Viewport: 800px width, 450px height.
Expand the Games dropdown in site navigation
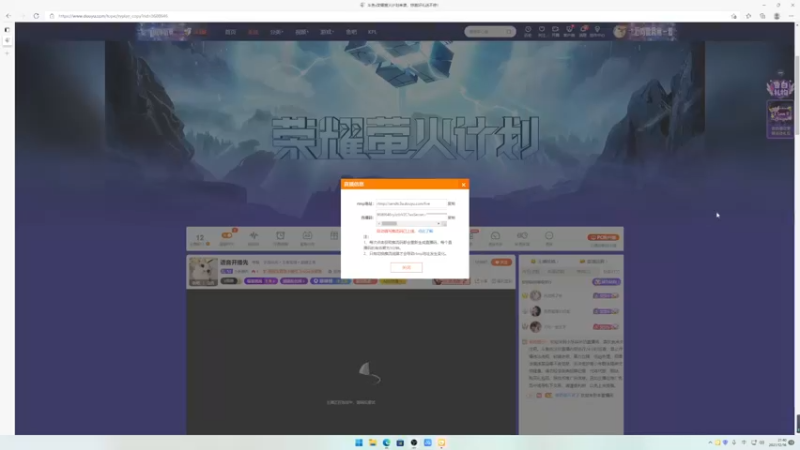[x=327, y=32]
